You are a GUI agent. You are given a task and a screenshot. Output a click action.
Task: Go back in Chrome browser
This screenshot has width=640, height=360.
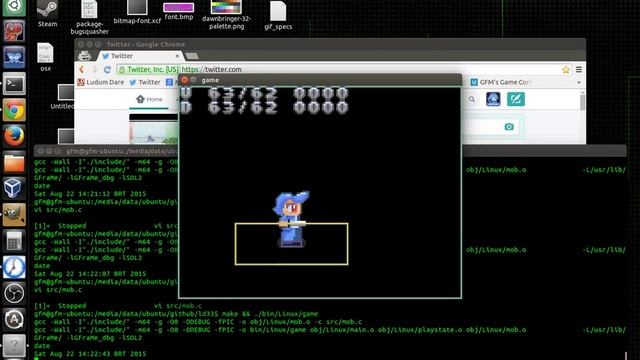[82, 69]
